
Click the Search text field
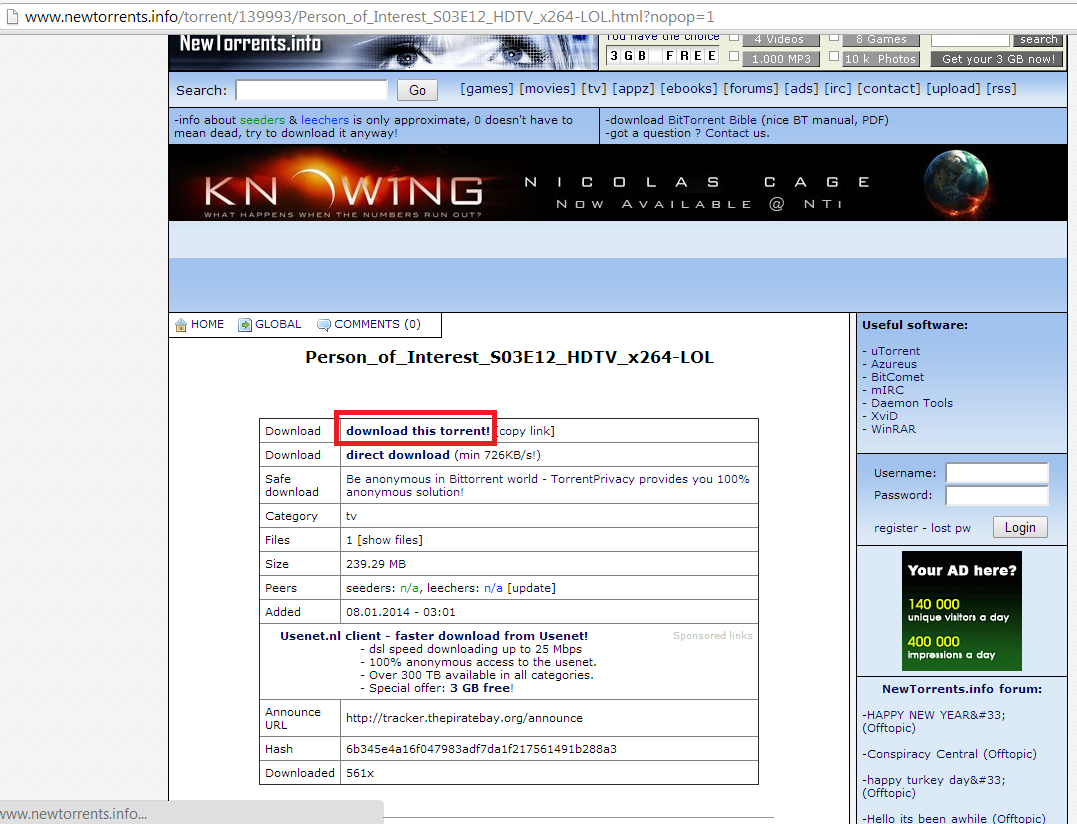311,90
